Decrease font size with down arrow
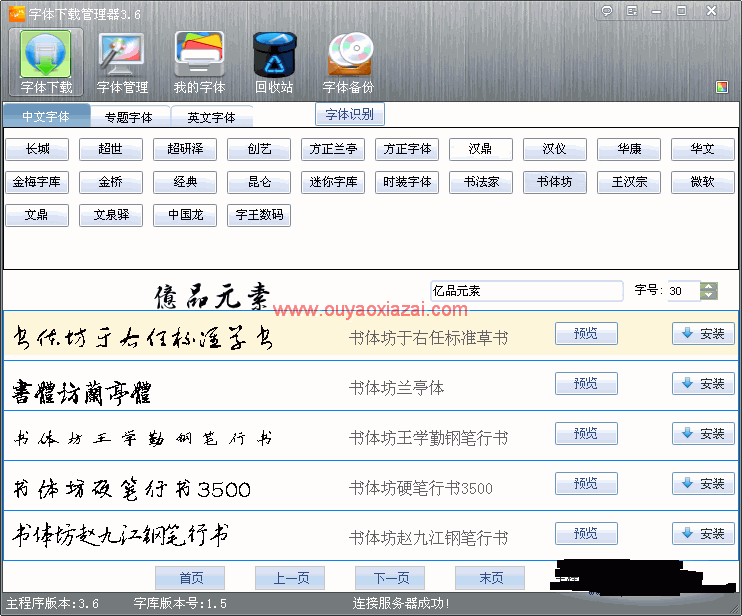This screenshot has height=616, width=742. click(x=708, y=295)
